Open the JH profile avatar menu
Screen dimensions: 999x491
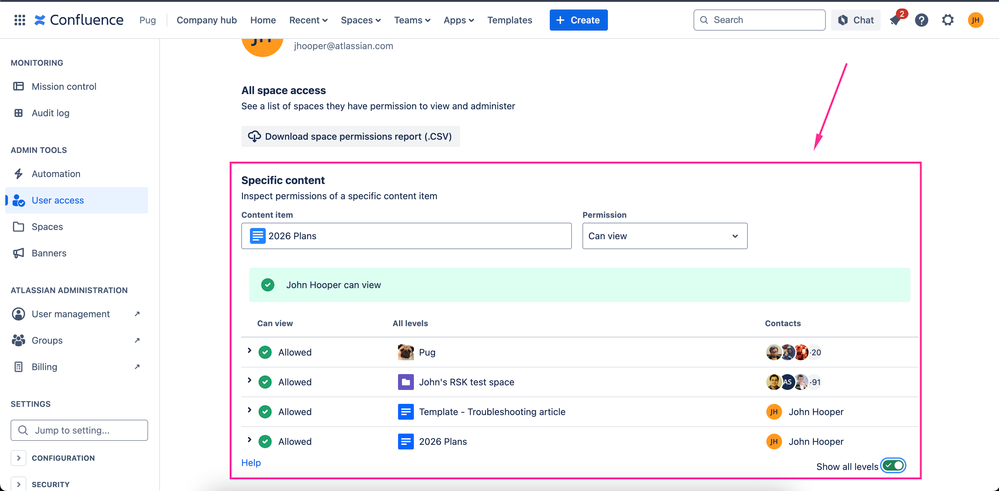point(975,20)
